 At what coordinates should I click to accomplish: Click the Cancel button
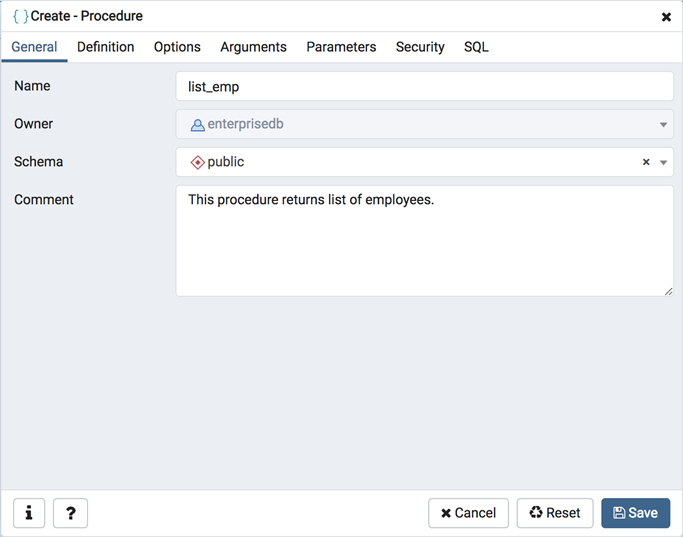[468, 513]
